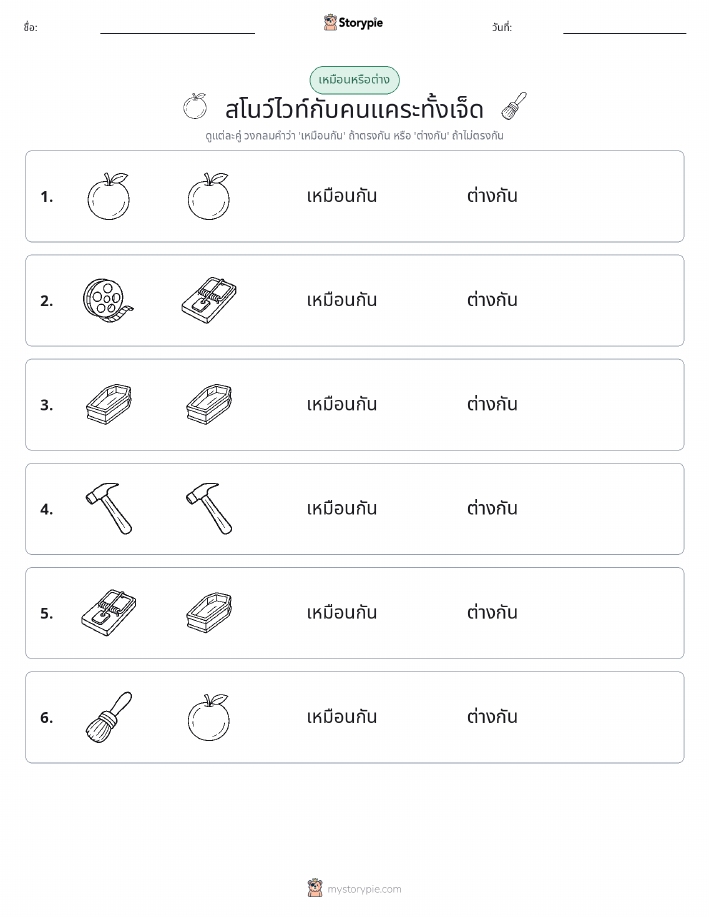Image resolution: width=709 pixels, height=917 pixels.
Task: Click the mousetrap picture in row 2
Action: tap(209, 301)
